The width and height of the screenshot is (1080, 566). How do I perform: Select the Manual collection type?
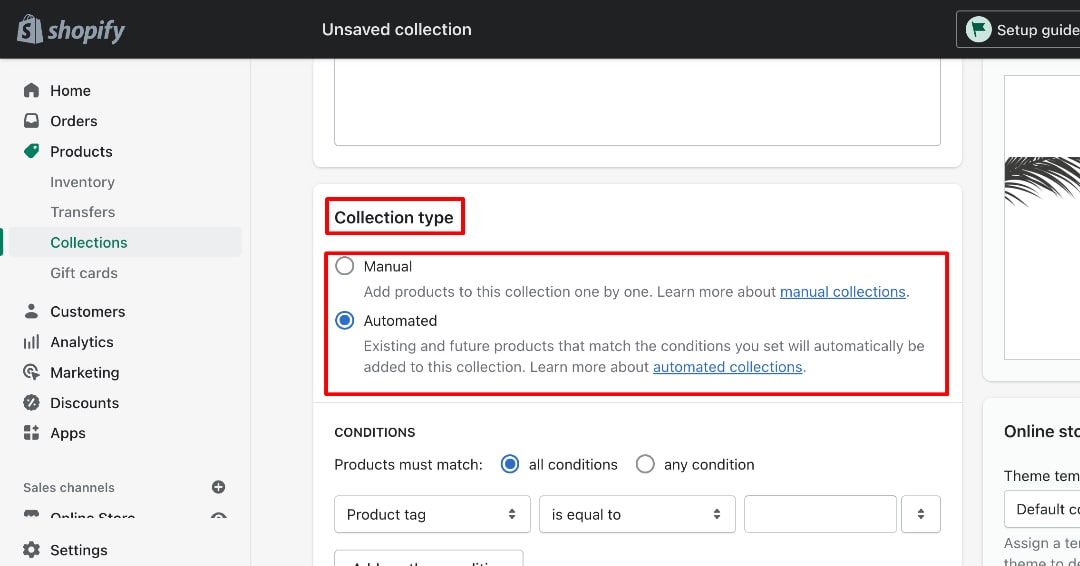point(344,266)
